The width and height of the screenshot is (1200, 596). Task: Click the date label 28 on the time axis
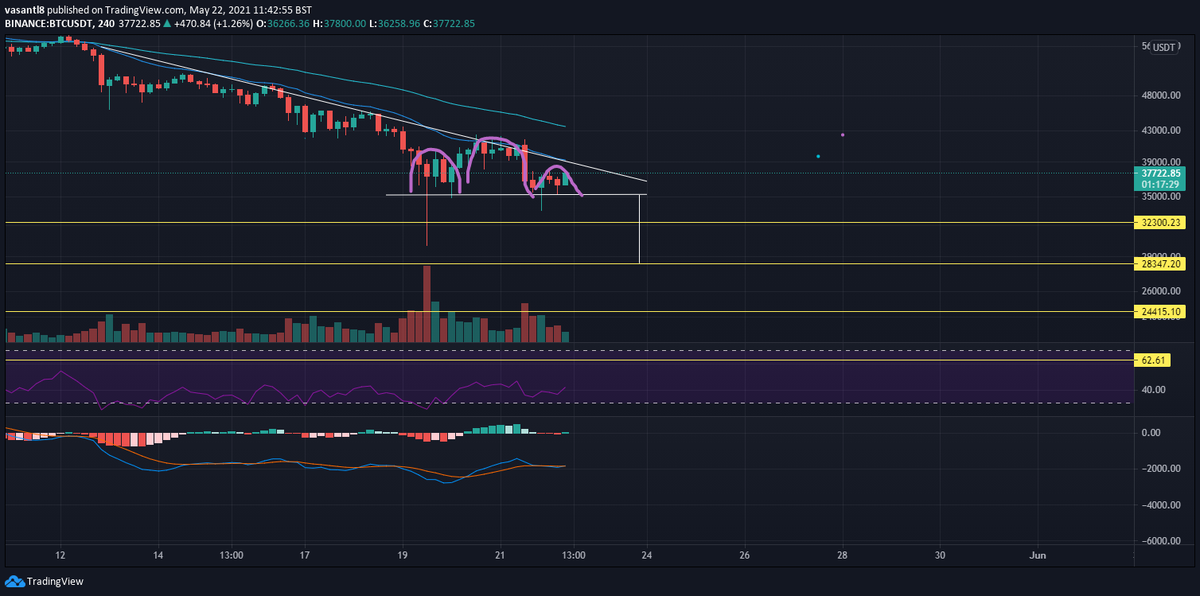tap(842, 555)
